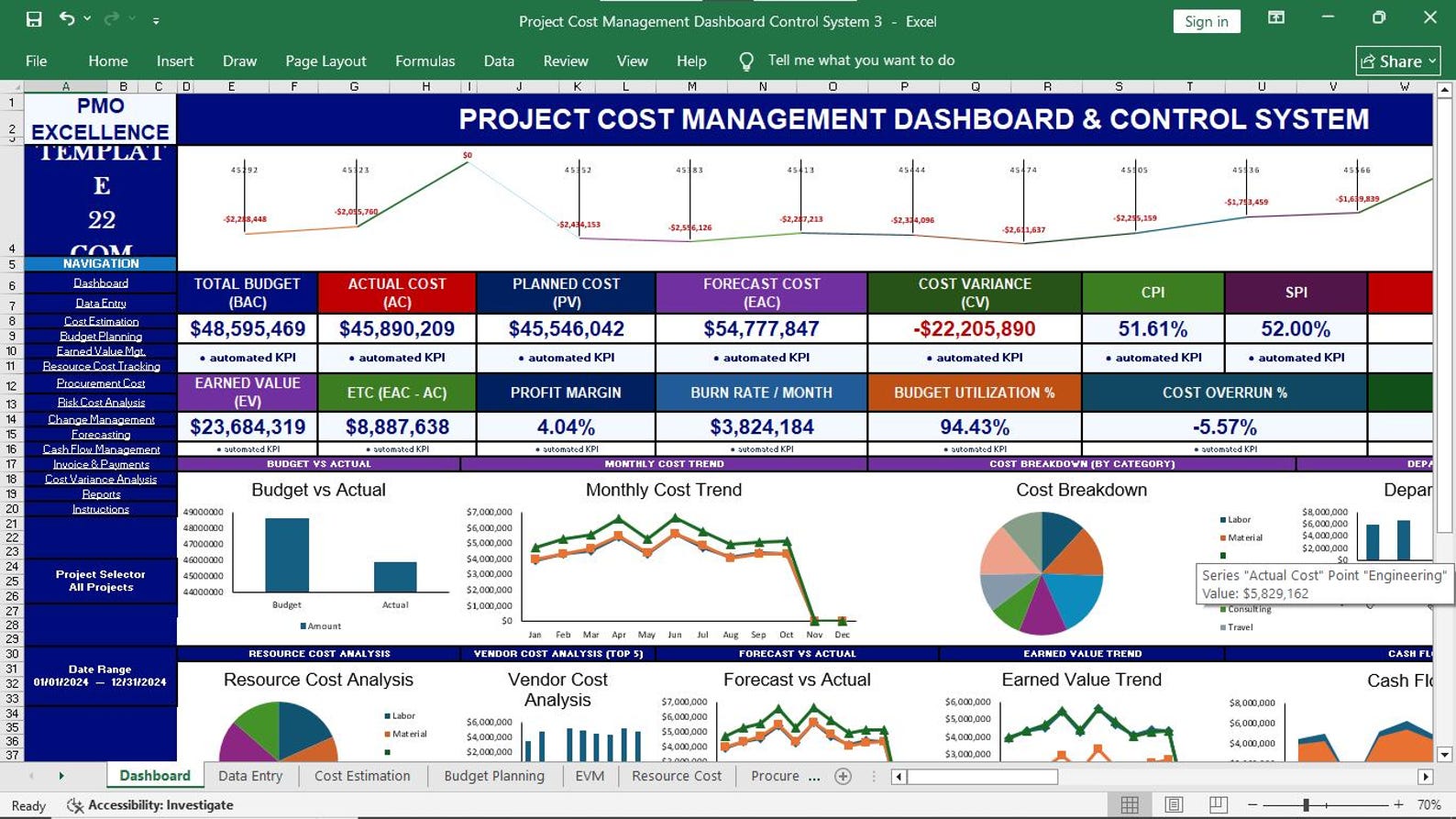Click the zoom out minus button

click(x=1253, y=804)
